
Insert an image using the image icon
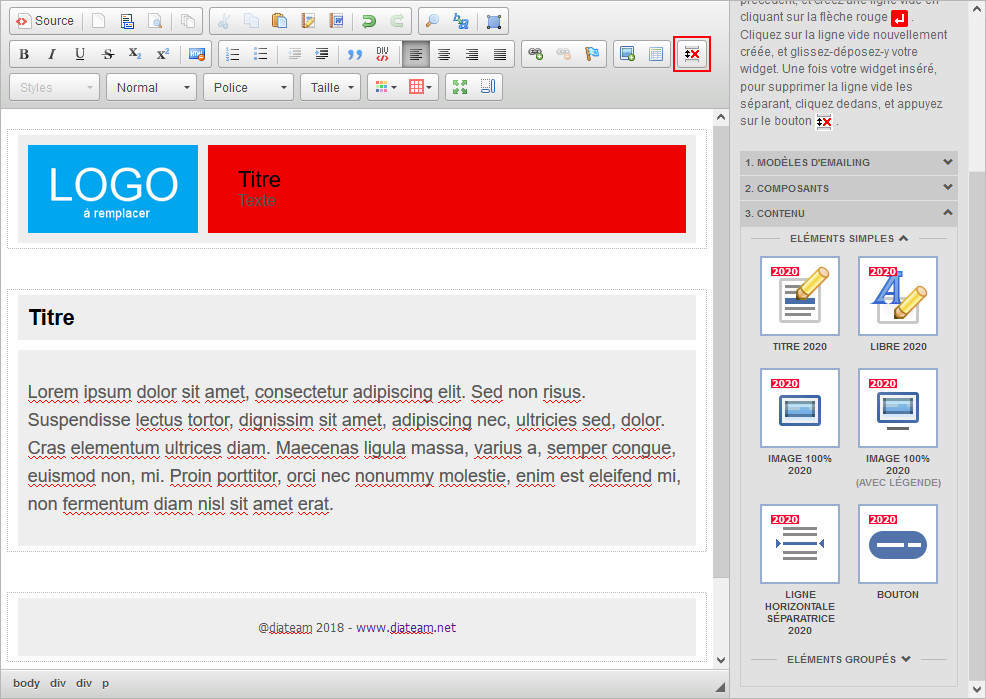pos(626,54)
